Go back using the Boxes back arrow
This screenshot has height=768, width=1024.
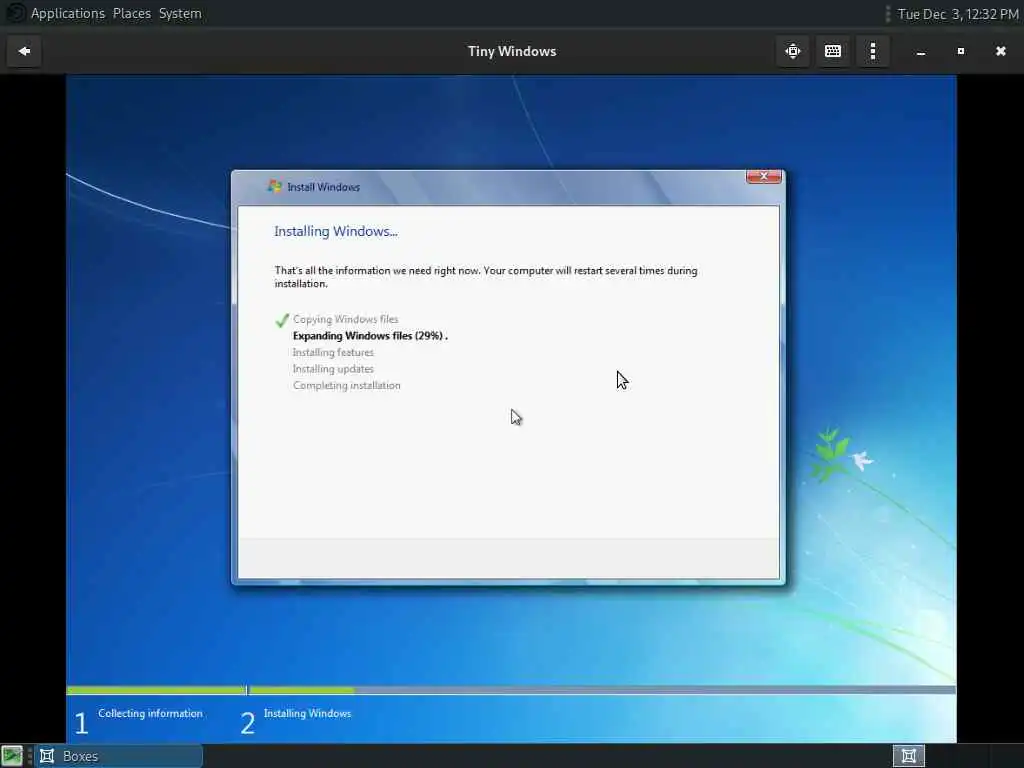coord(24,51)
